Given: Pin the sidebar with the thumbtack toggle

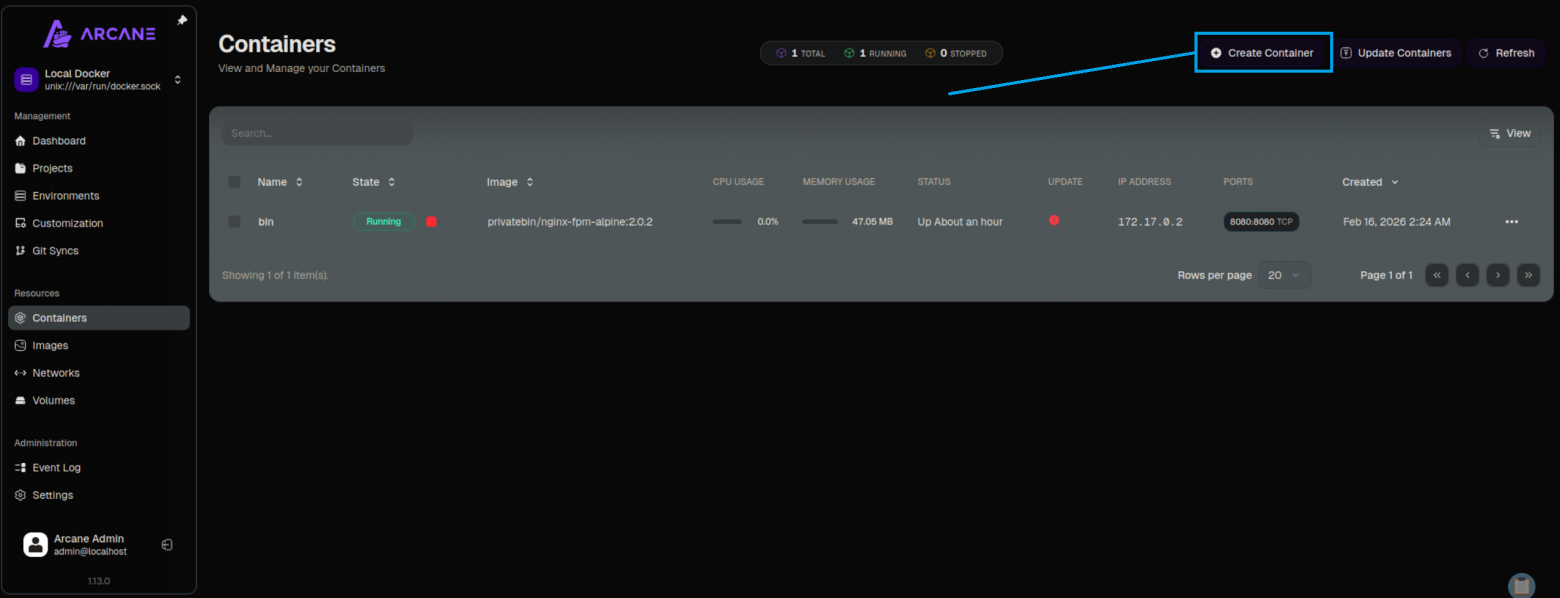Looking at the screenshot, I should tap(183, 18).
